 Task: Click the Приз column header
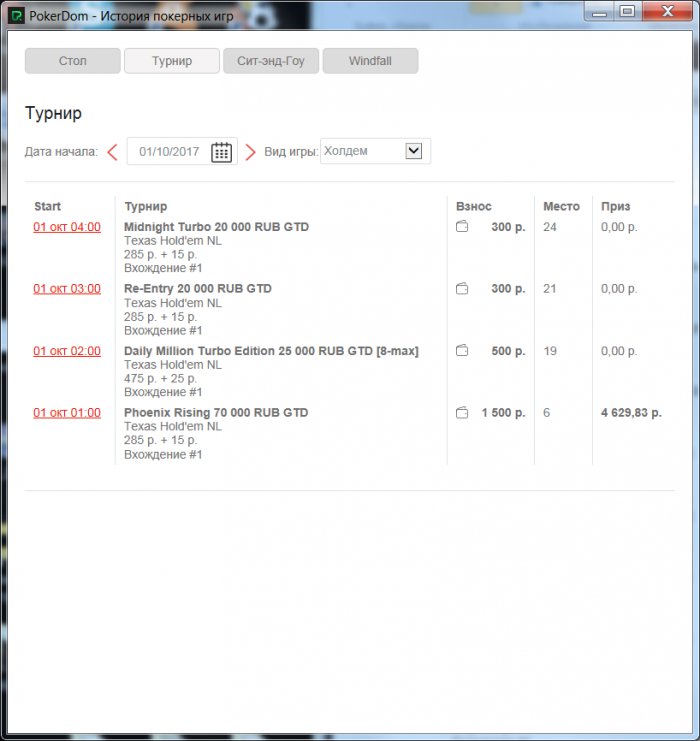coord(615,207)
